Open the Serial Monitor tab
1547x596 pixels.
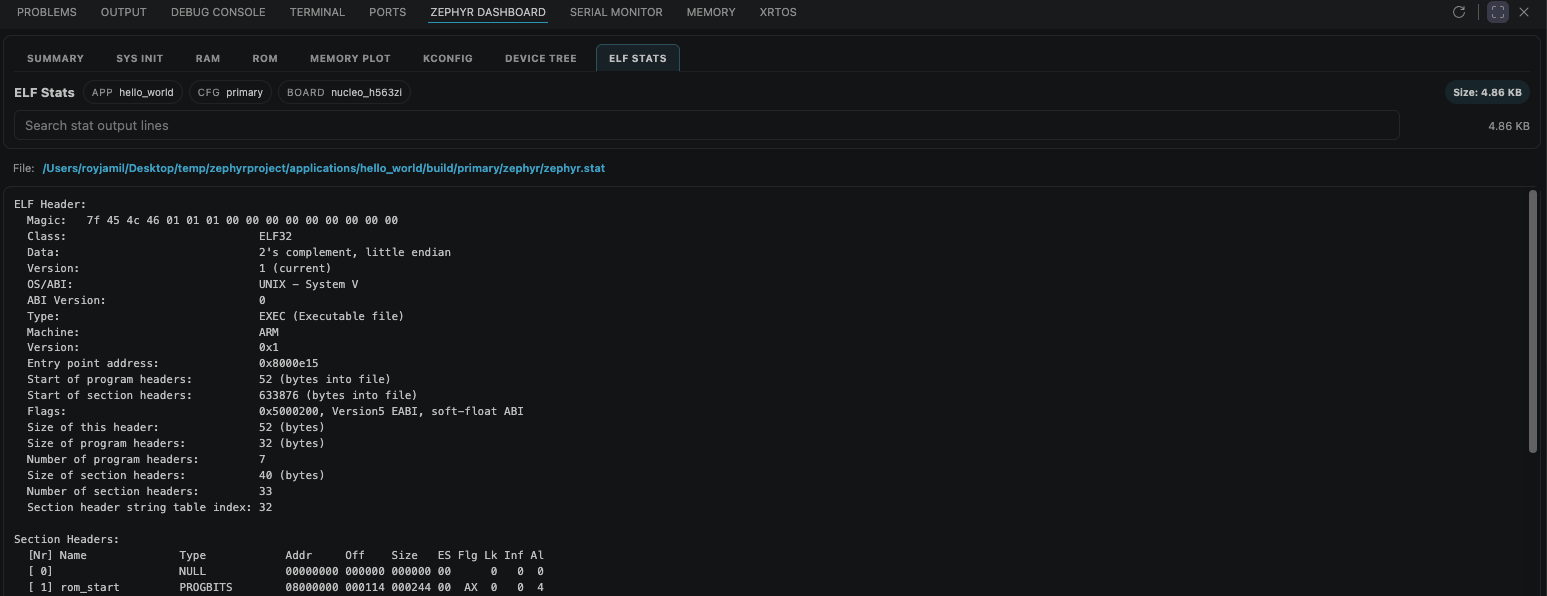click(x=616, y=12)
